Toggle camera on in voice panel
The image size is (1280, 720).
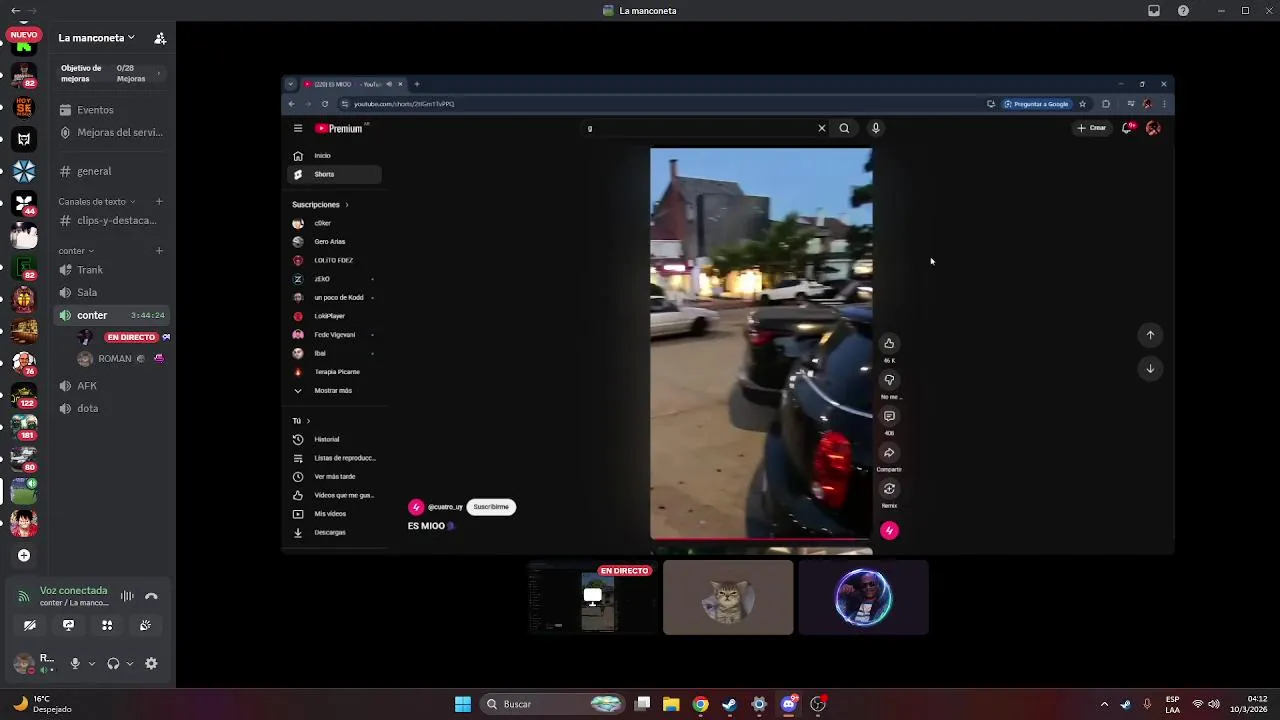coord(30,625)
